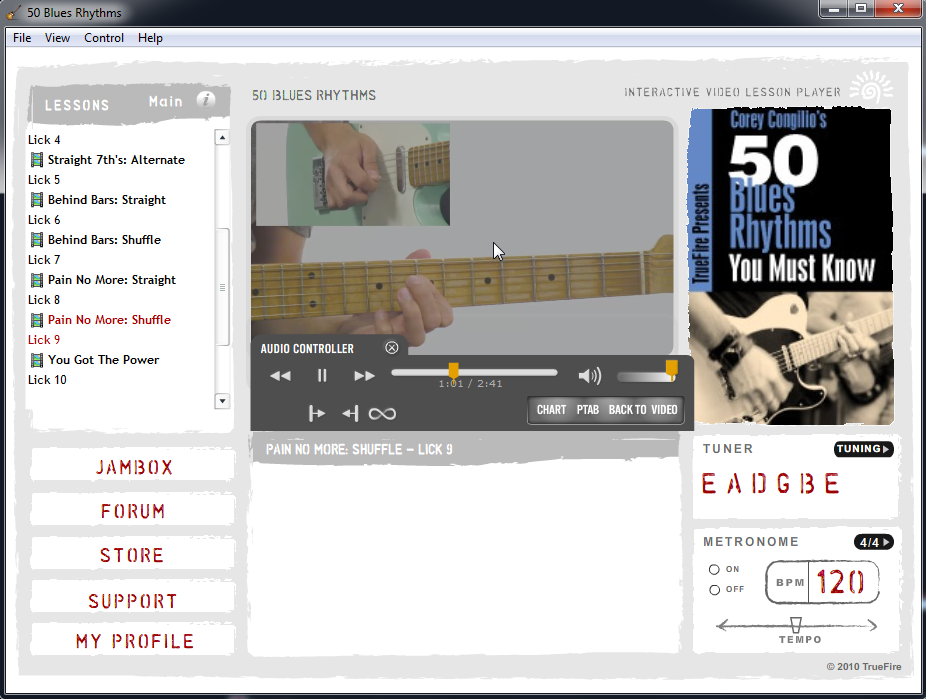This screenshot has height=699, width=926.
Task: Select lesson Behind Bars: Shuffle
Action: (105, 240)
